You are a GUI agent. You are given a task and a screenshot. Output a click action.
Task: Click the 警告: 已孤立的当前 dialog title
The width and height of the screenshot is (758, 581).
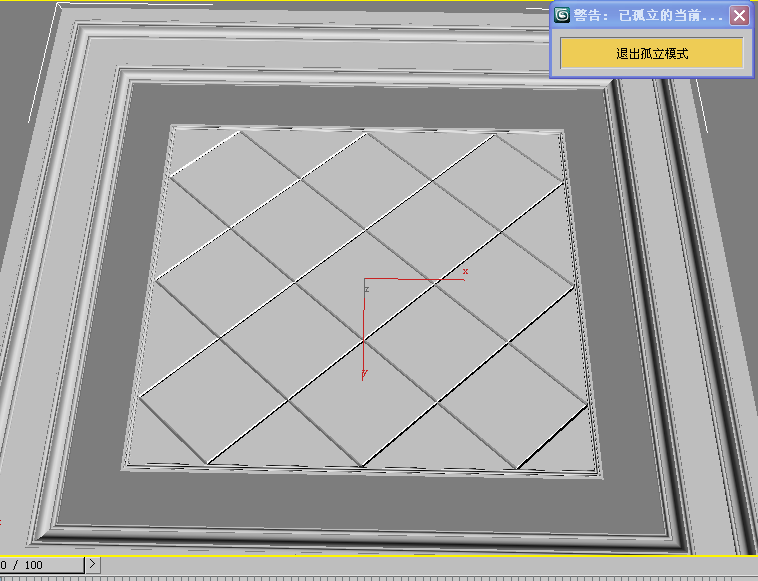[648, 15]
